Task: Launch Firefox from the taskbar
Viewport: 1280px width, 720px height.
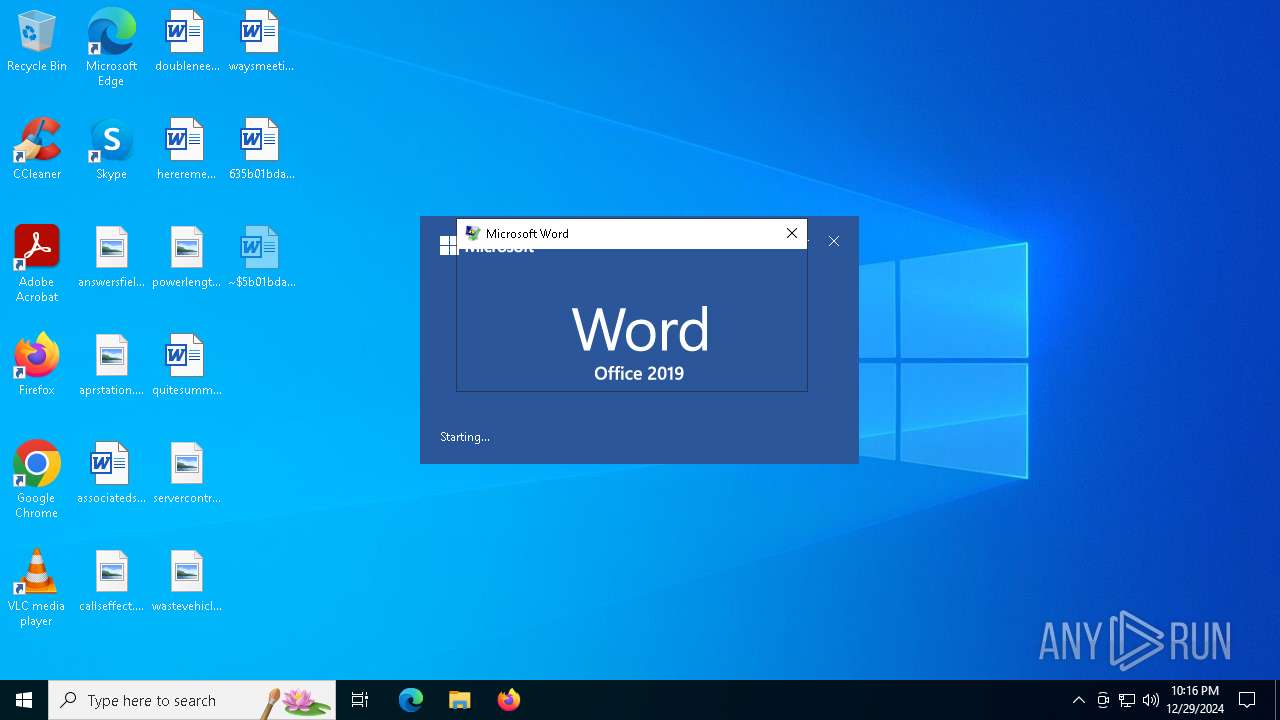Action: click(508, 700)
